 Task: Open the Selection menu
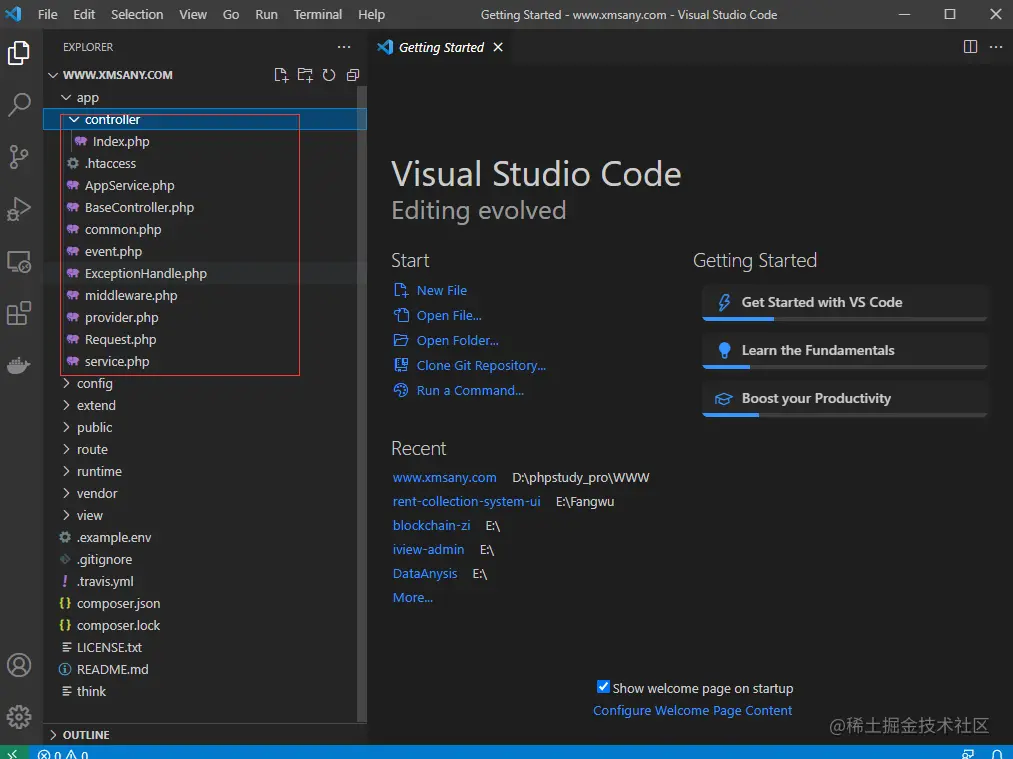137,14
